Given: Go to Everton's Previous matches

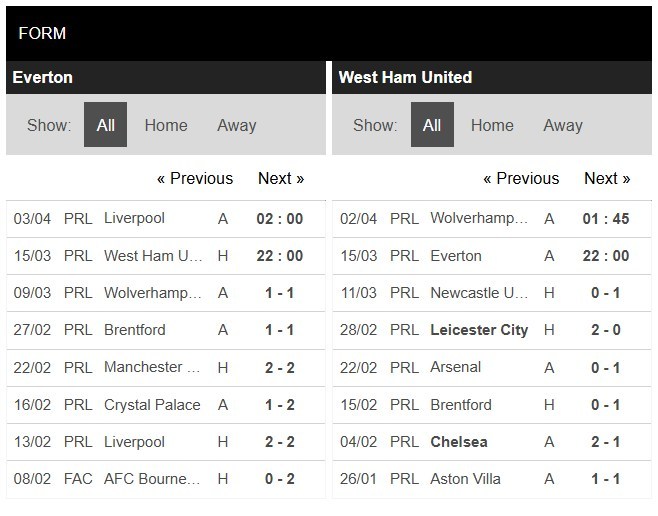Looking at the screenshot, I should [195, 178].
